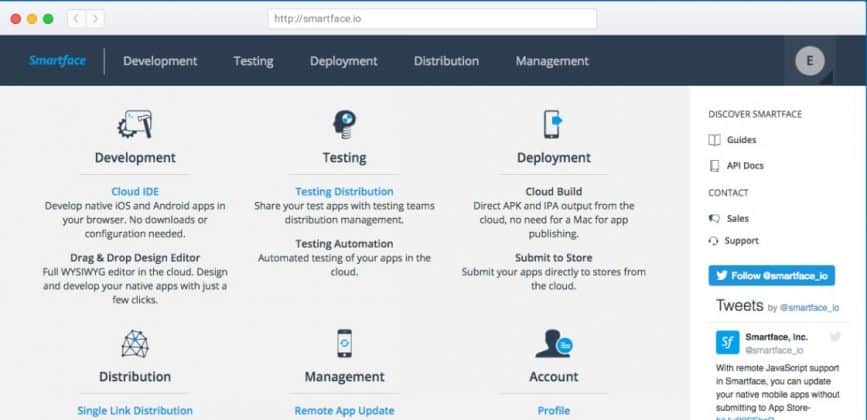Screen dimensions: 867x420
Task: Contact Sales from the sidebar
Action: [738, 217]
